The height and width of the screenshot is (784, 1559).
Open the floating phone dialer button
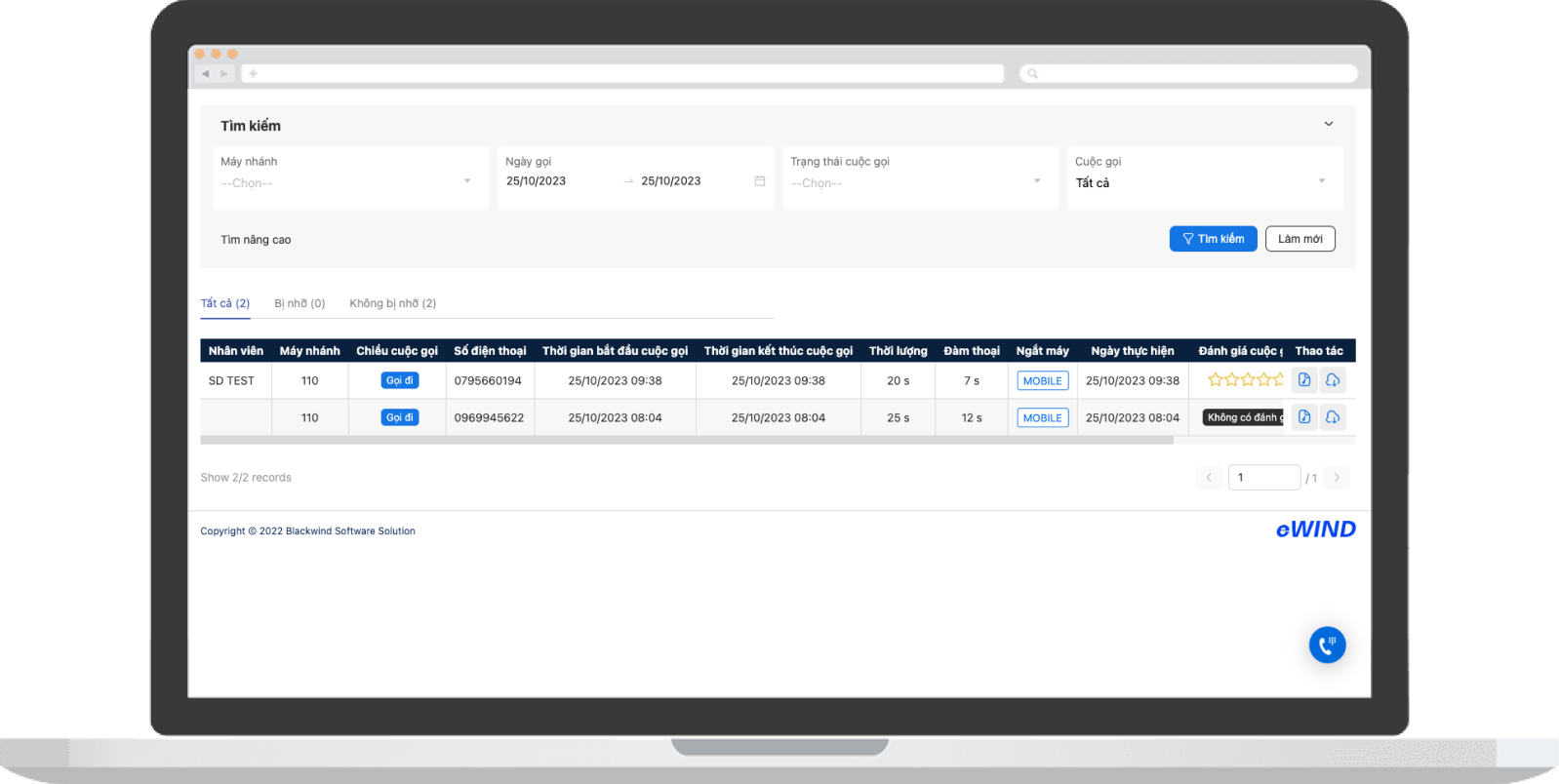(1327, 645)
